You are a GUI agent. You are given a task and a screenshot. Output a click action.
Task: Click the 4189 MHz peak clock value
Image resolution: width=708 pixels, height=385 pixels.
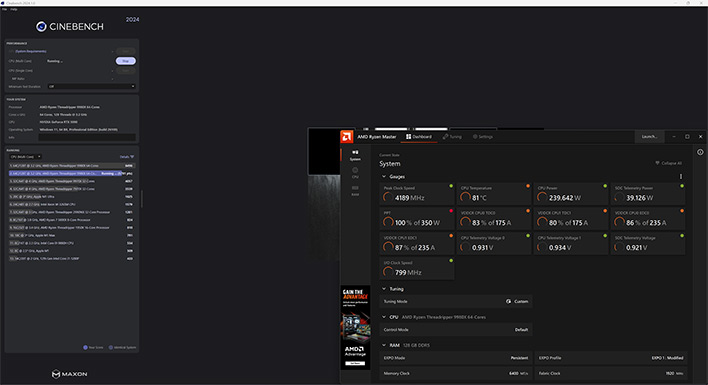point(410,198)
